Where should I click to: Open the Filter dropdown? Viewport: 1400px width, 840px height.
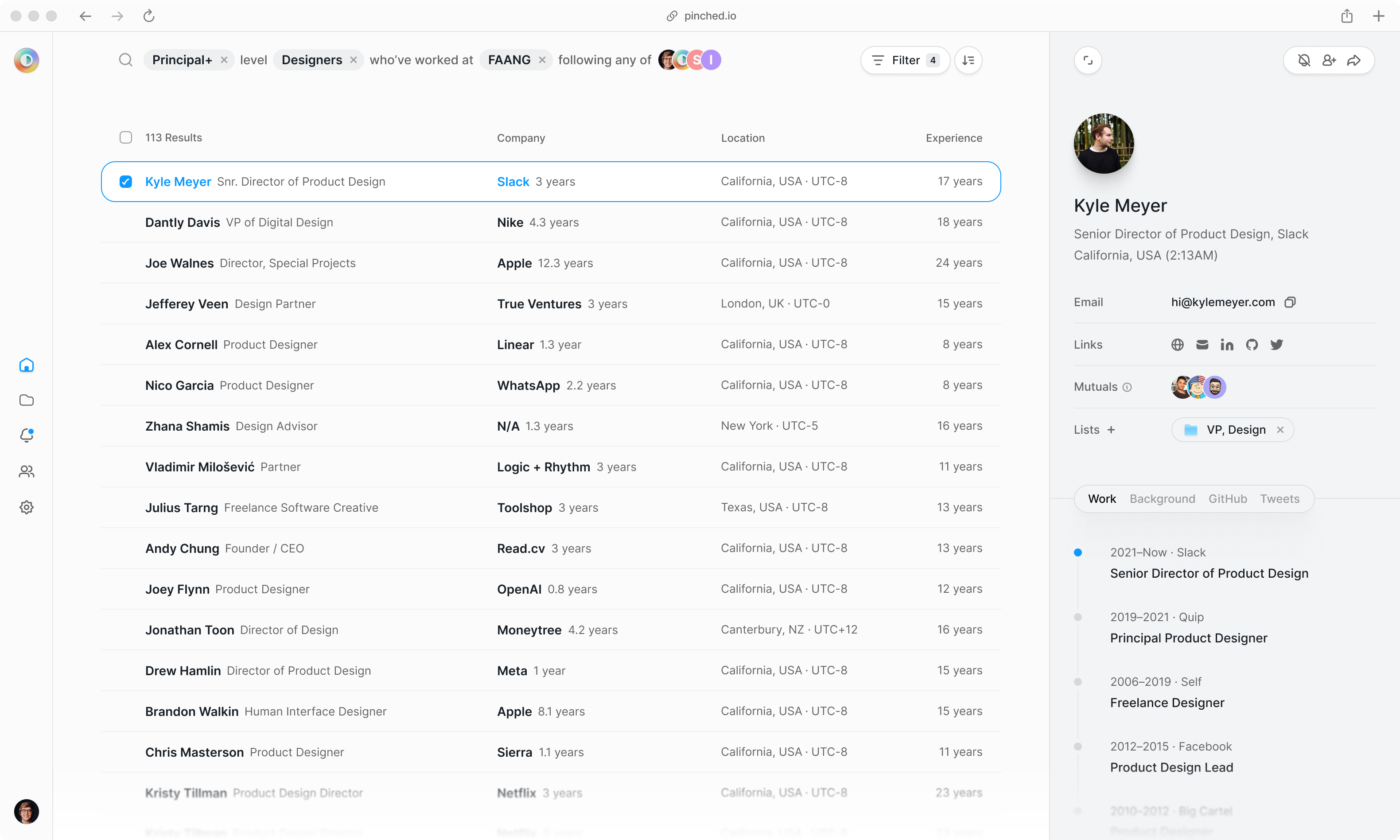pyautogui.click(x=905, y=60)
